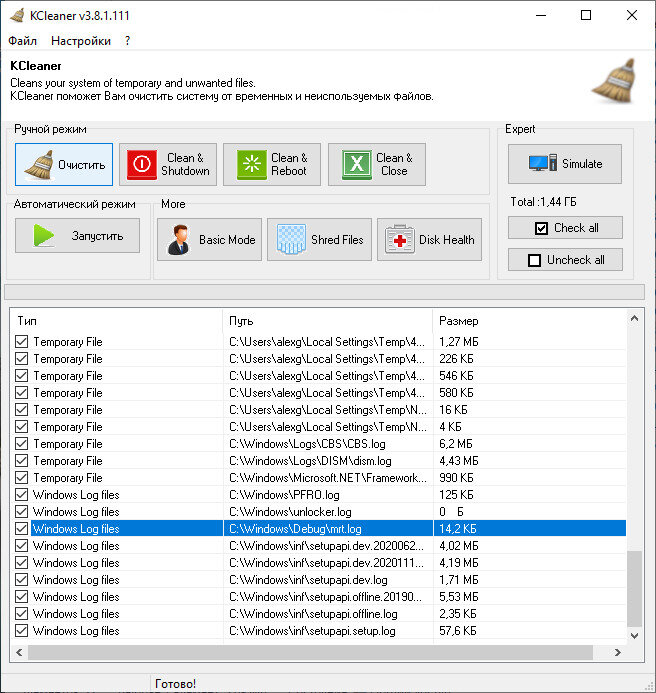Toggle checkbox for PFRO.log row
656x693 pixels.
21,495
